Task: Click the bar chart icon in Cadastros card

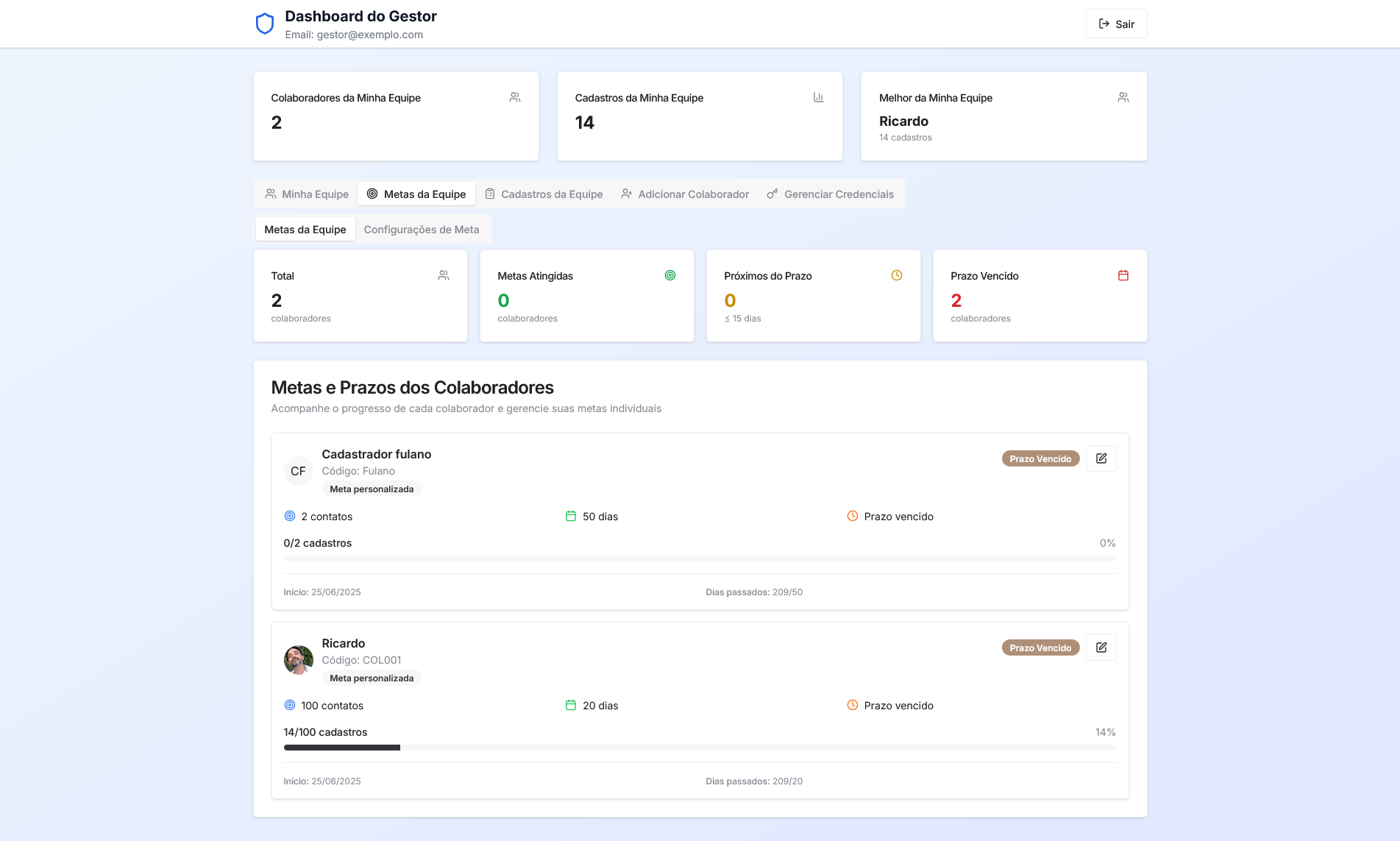Action: coord(818,97)
